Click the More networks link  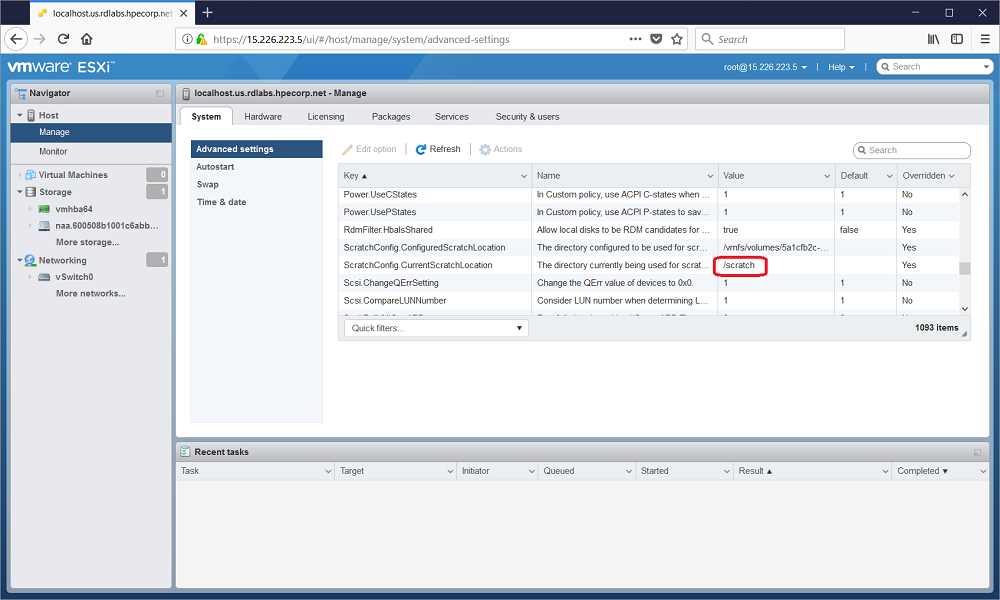click(90, 294)
